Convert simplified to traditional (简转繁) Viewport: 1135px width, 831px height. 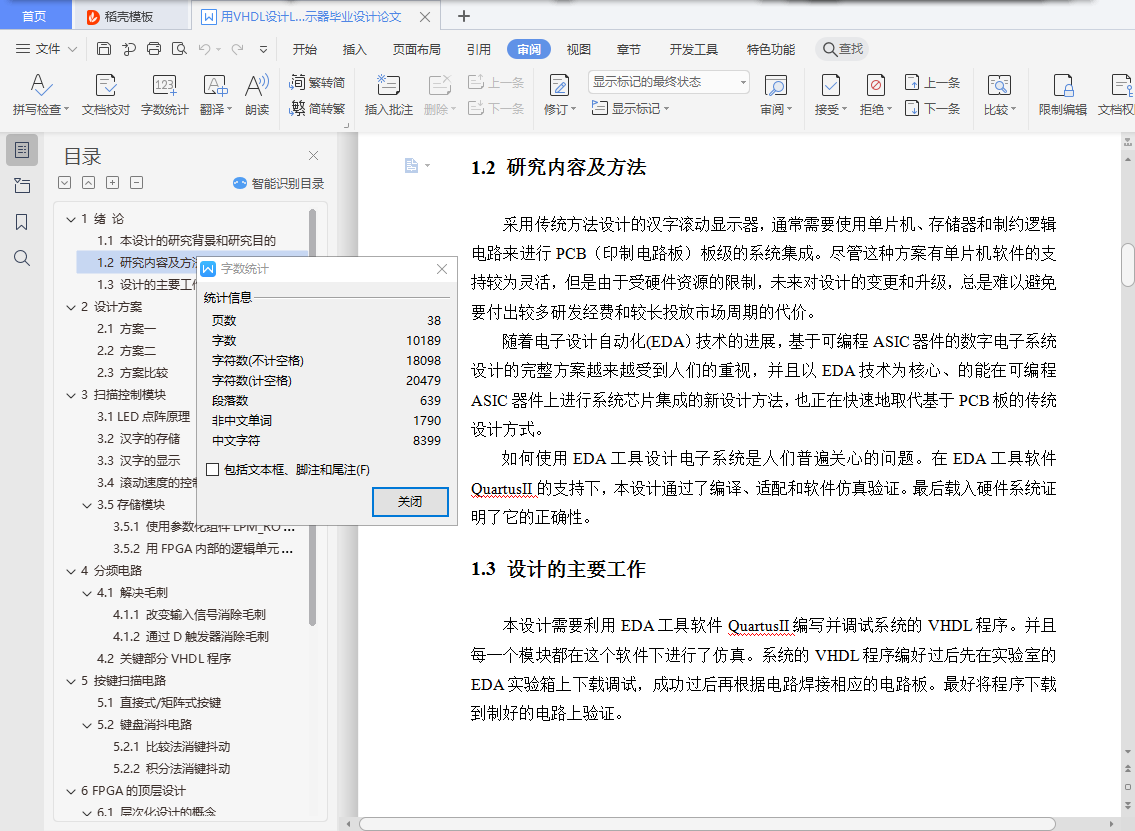coord(317,109)
